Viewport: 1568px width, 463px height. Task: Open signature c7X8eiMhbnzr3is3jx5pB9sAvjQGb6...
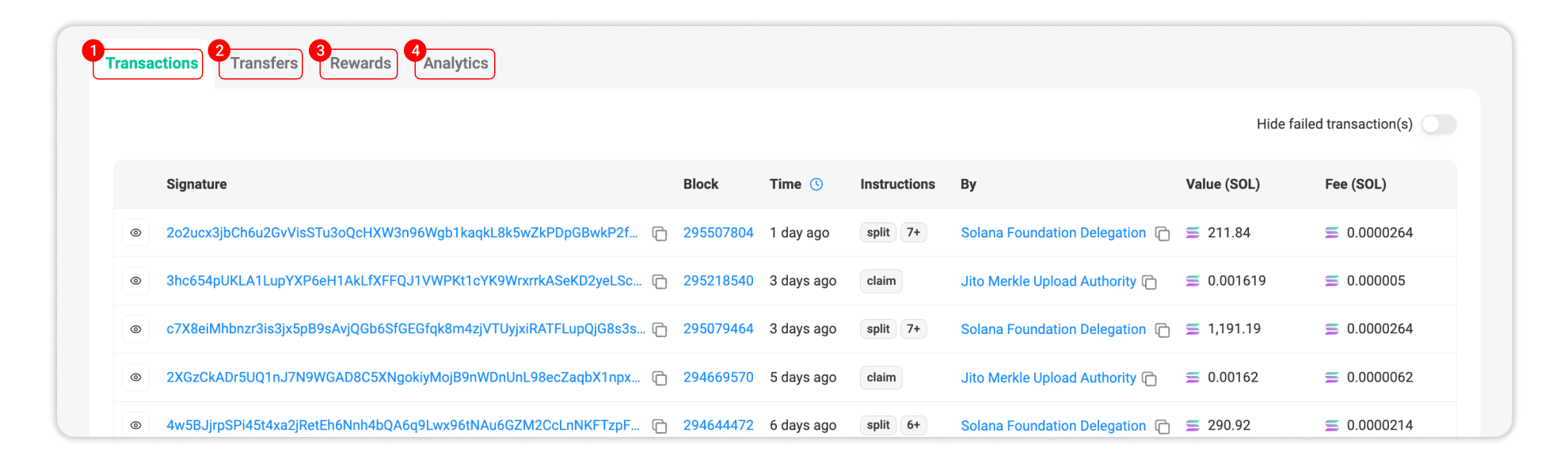click(x=405, y=329)
